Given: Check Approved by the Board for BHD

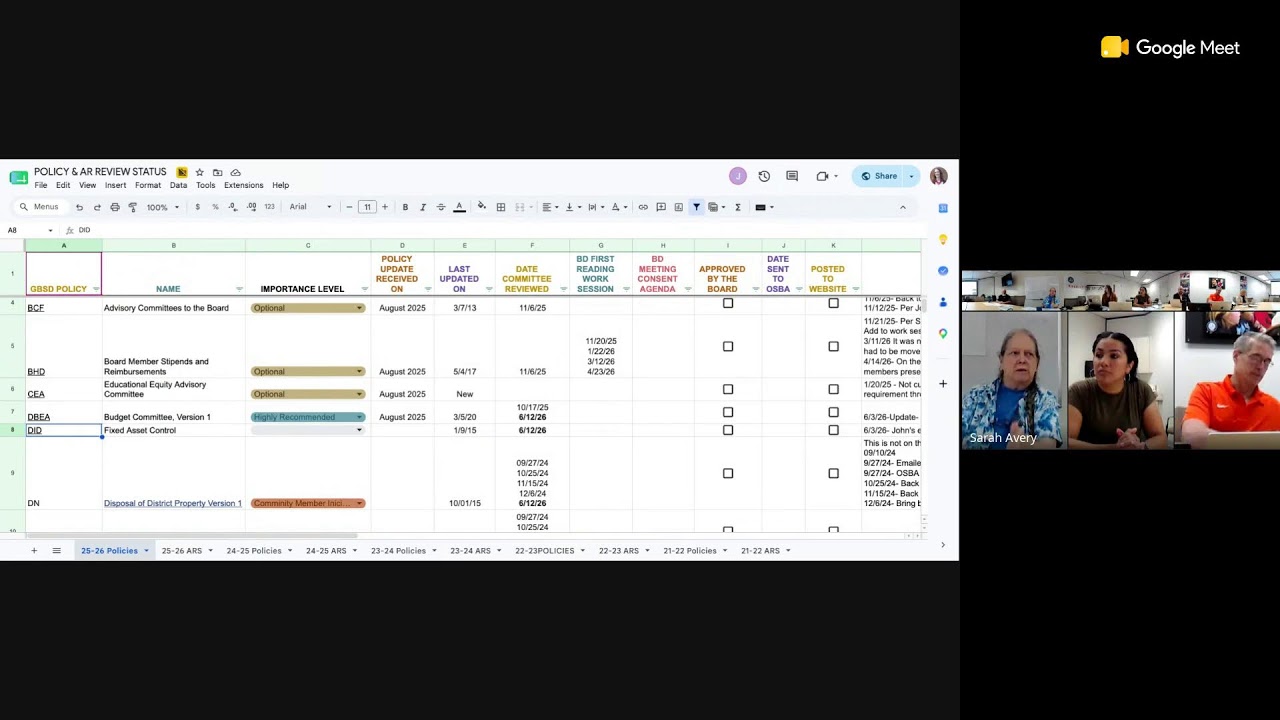Looking at the screenshot, I should click(x=728, y=346).
